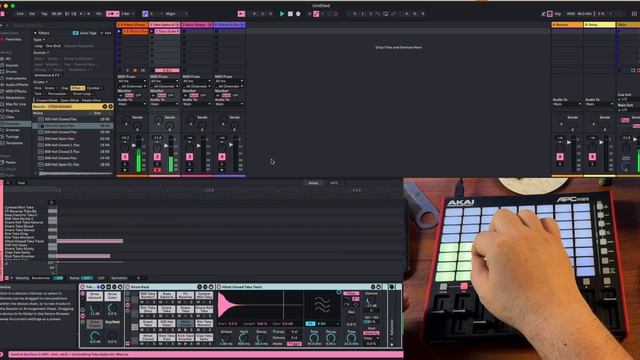Enable MIDI map mode
The width and height of the screenshot is (640, 360).
pyautogui.click(x=571, y=13)
